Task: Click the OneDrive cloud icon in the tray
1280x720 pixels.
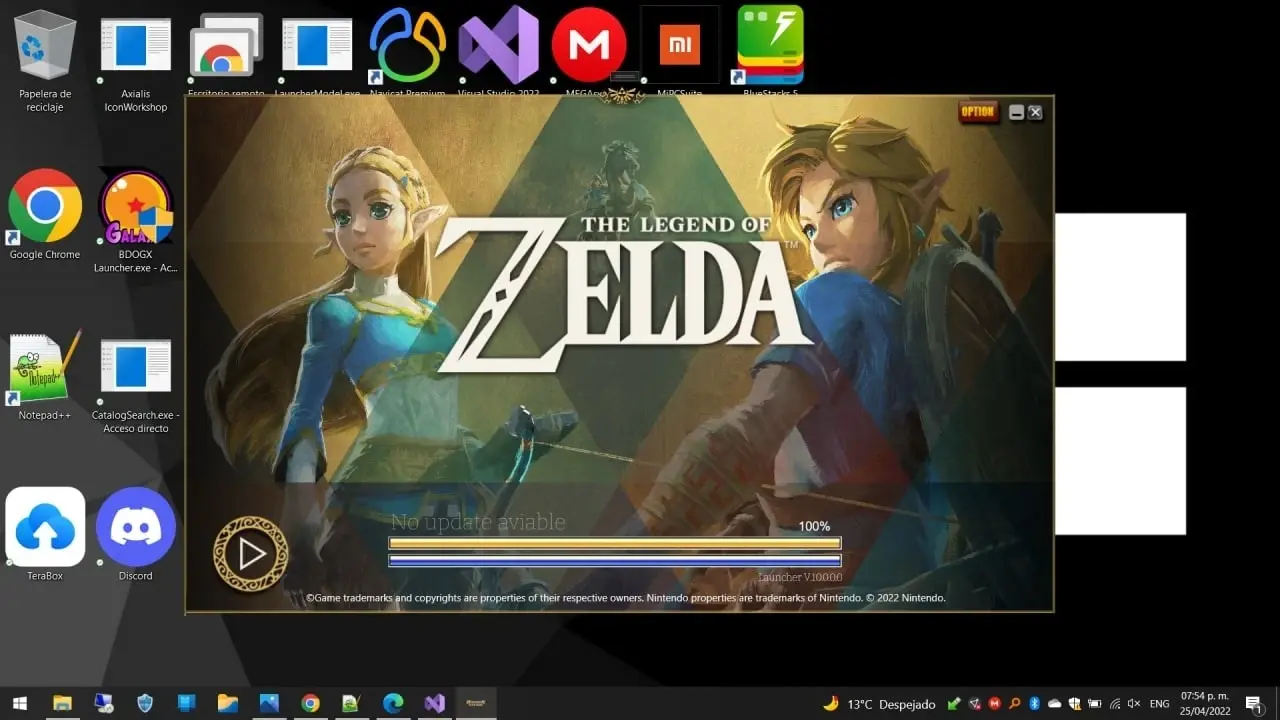Action: tap(1055, 704)
